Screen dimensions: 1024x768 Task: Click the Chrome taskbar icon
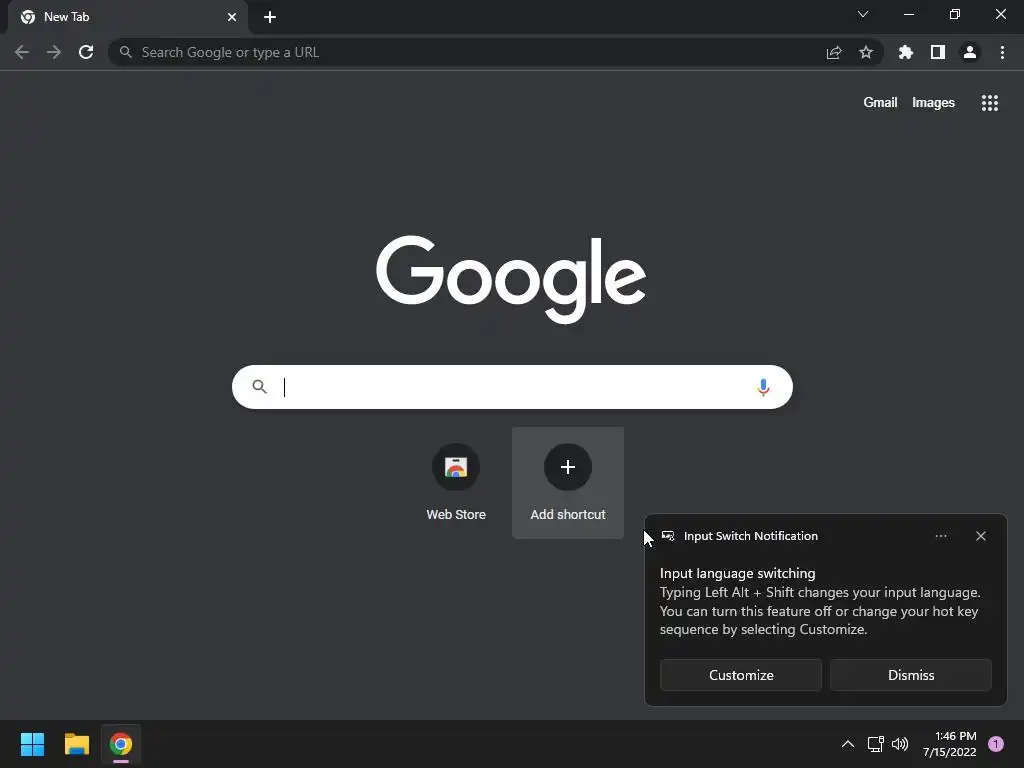(x=121, y=744)
